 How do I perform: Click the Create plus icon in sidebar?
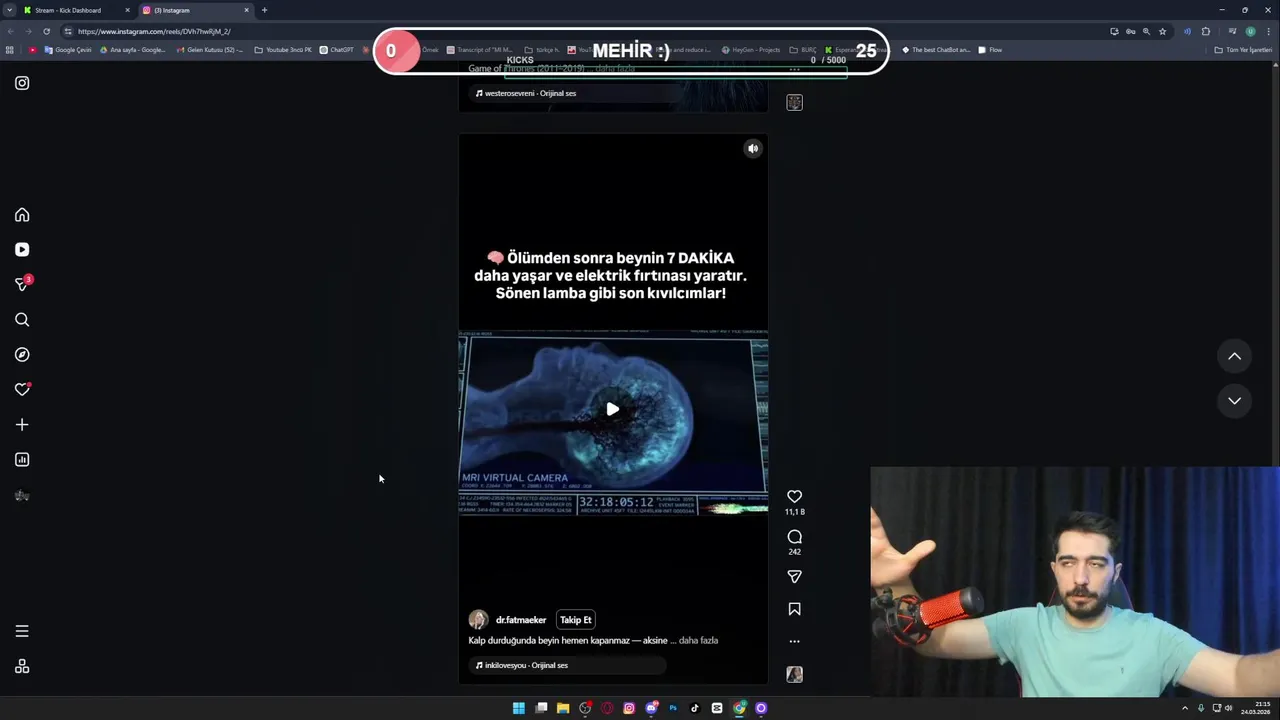pyautogui.click(x=22, y=425)
